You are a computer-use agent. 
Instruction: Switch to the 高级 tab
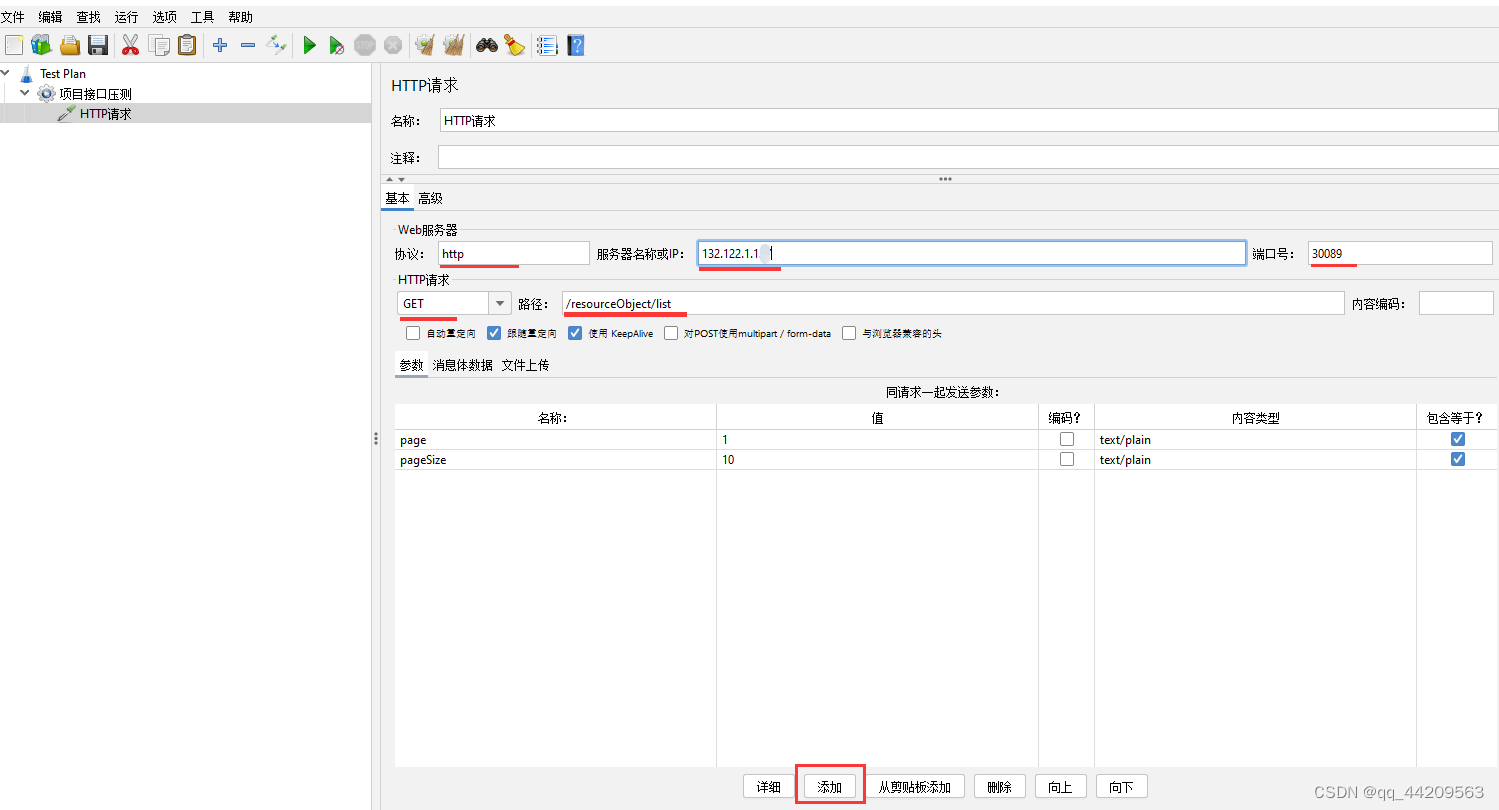point(430,198)
